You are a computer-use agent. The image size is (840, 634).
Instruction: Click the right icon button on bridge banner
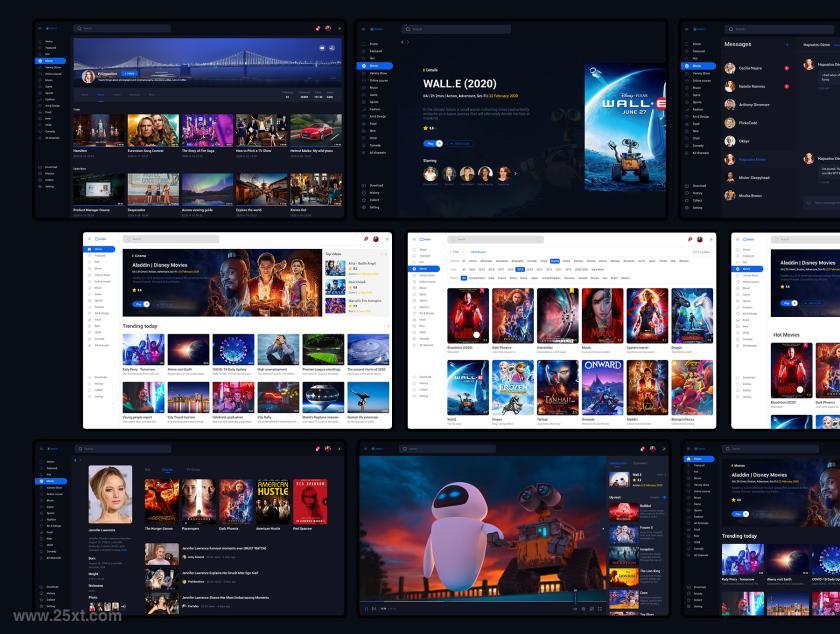pyautogui.click(x=332, y=48)
